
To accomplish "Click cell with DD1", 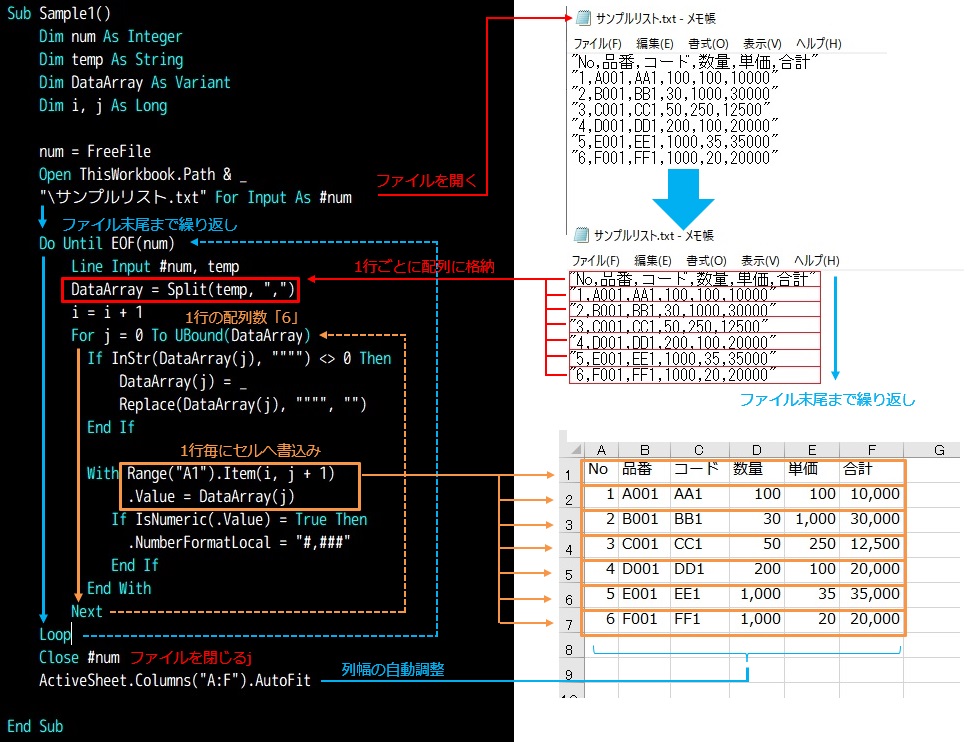I will pos(699,569).
